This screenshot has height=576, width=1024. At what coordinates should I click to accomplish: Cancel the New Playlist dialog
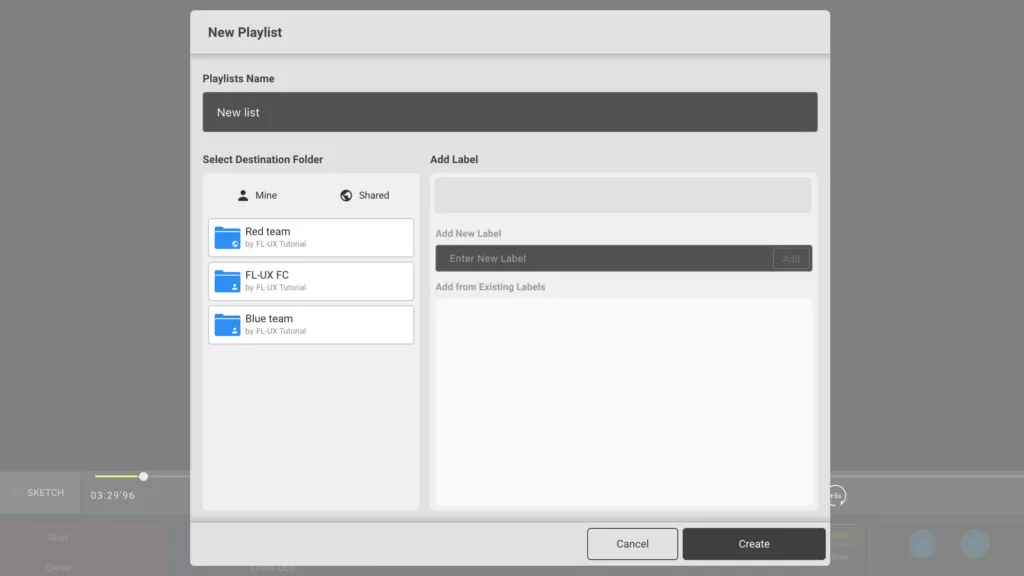[x=632, y=544]
